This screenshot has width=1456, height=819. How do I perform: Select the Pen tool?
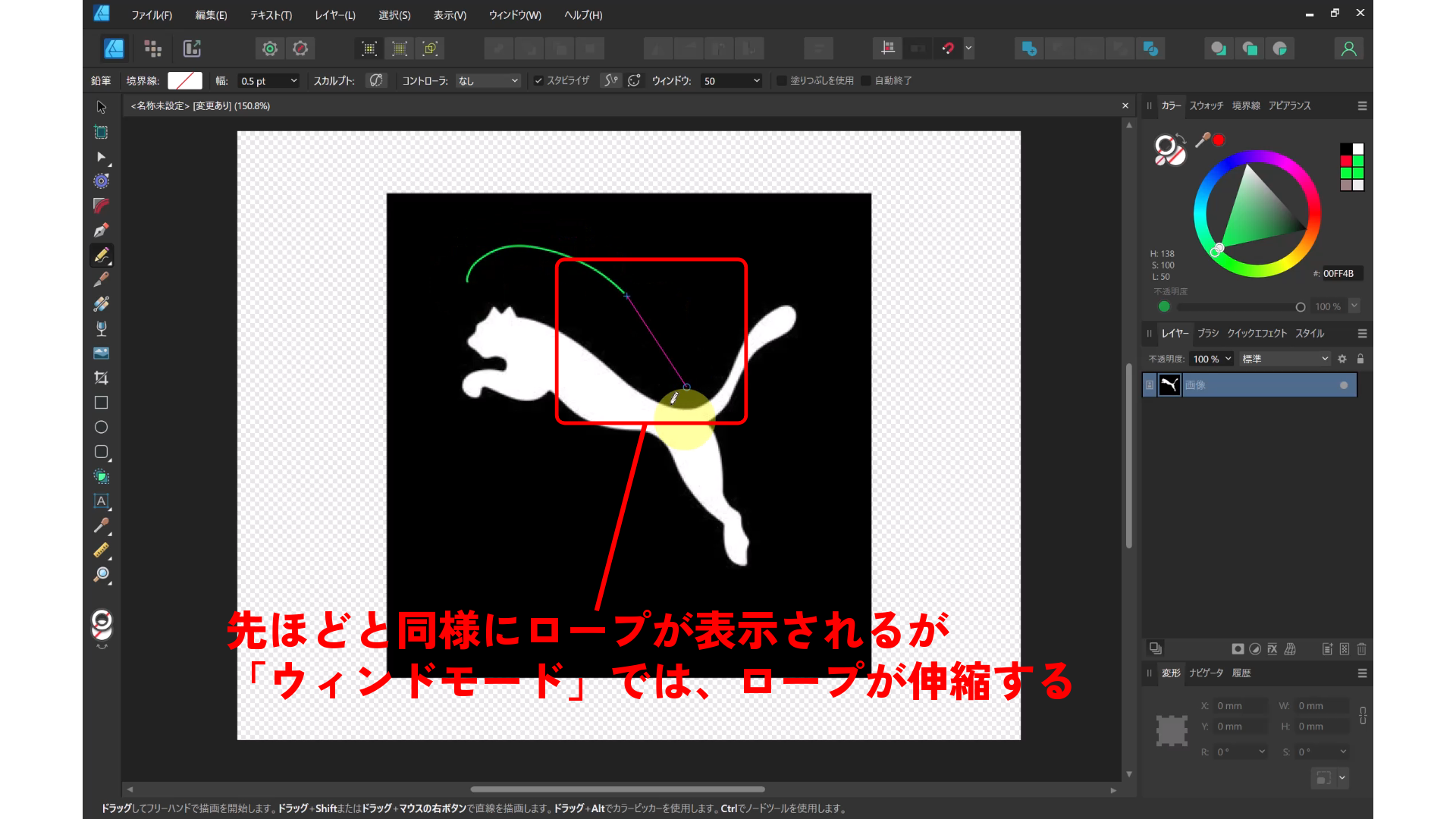pos(101,231)
